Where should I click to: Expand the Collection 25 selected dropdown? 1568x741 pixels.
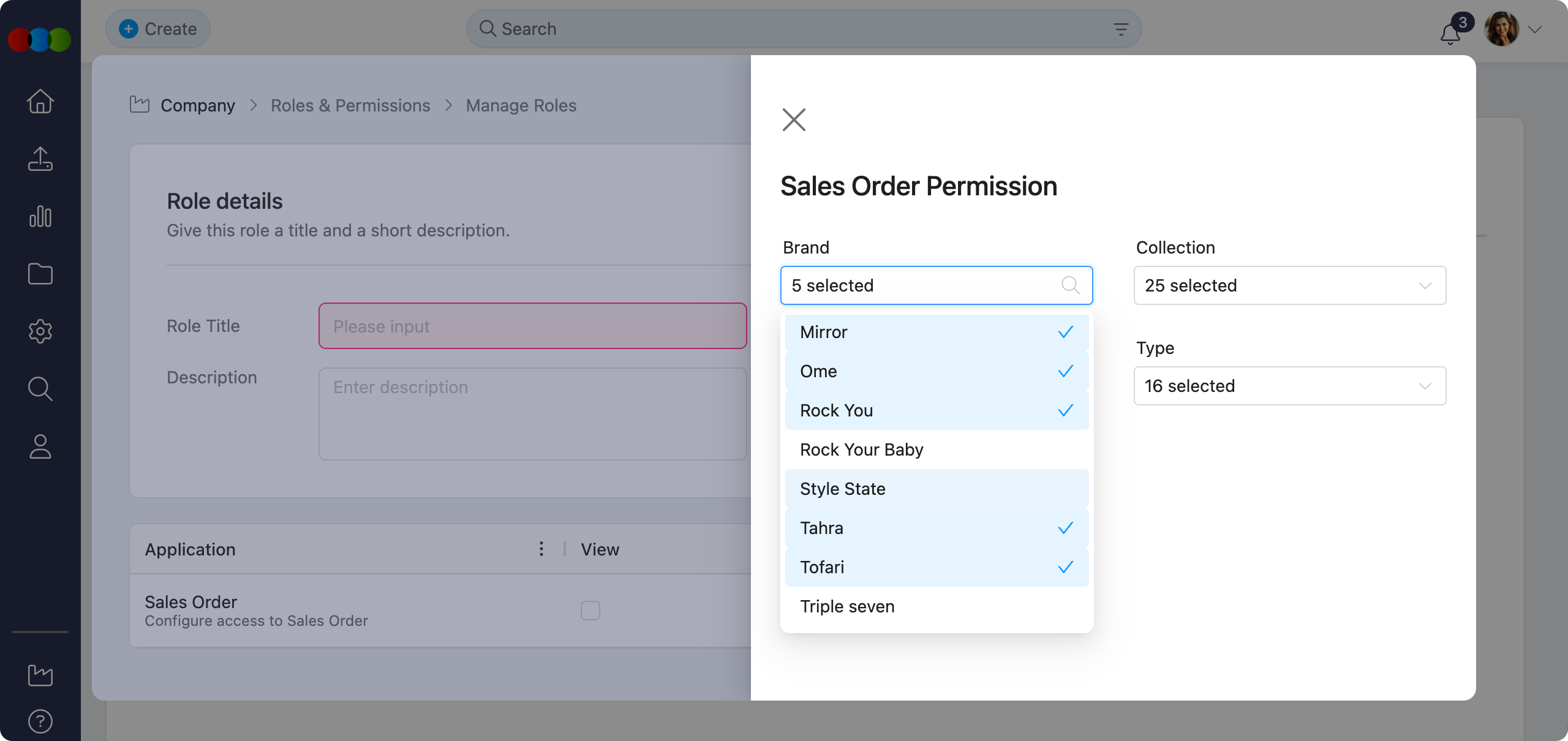1289,285
